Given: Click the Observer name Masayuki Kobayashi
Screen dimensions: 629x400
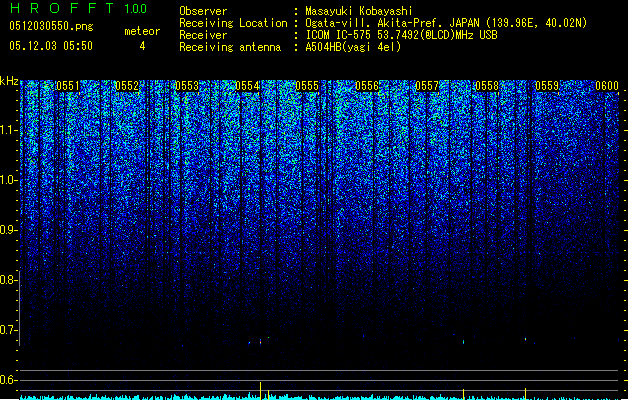Looking at the screenshot, I should (x=359, y=11).
